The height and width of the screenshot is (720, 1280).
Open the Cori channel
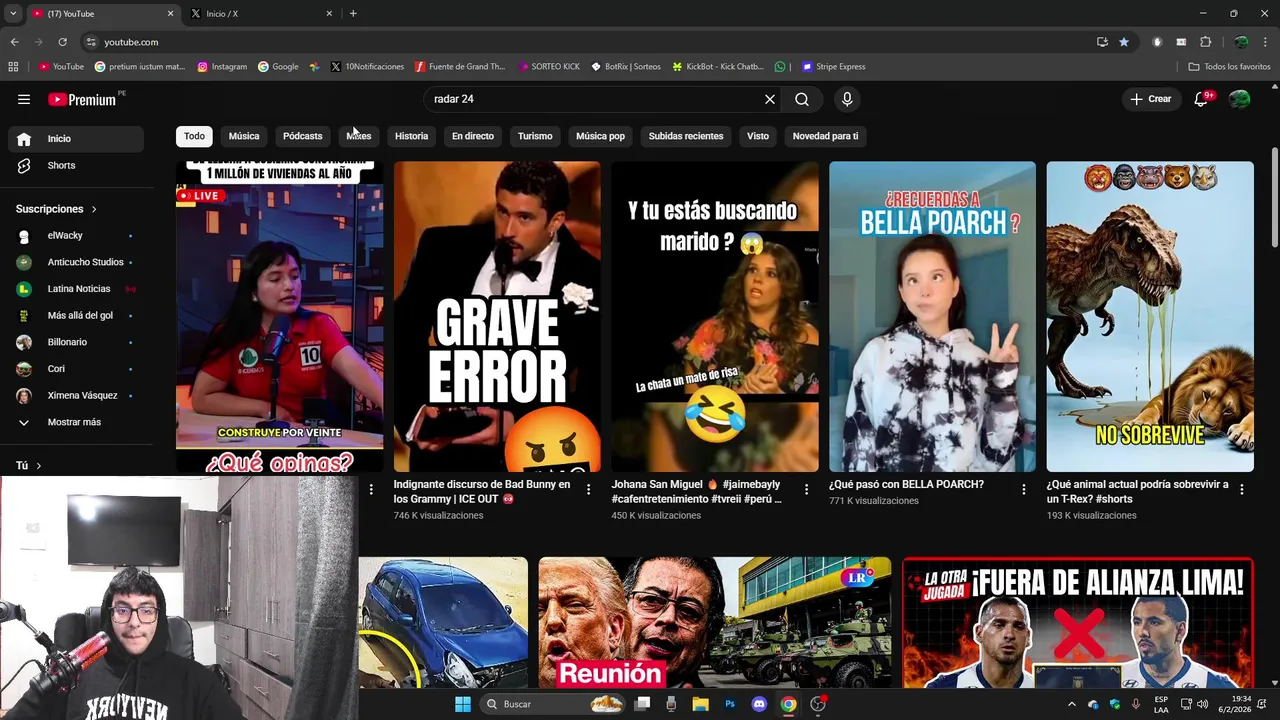76,369
